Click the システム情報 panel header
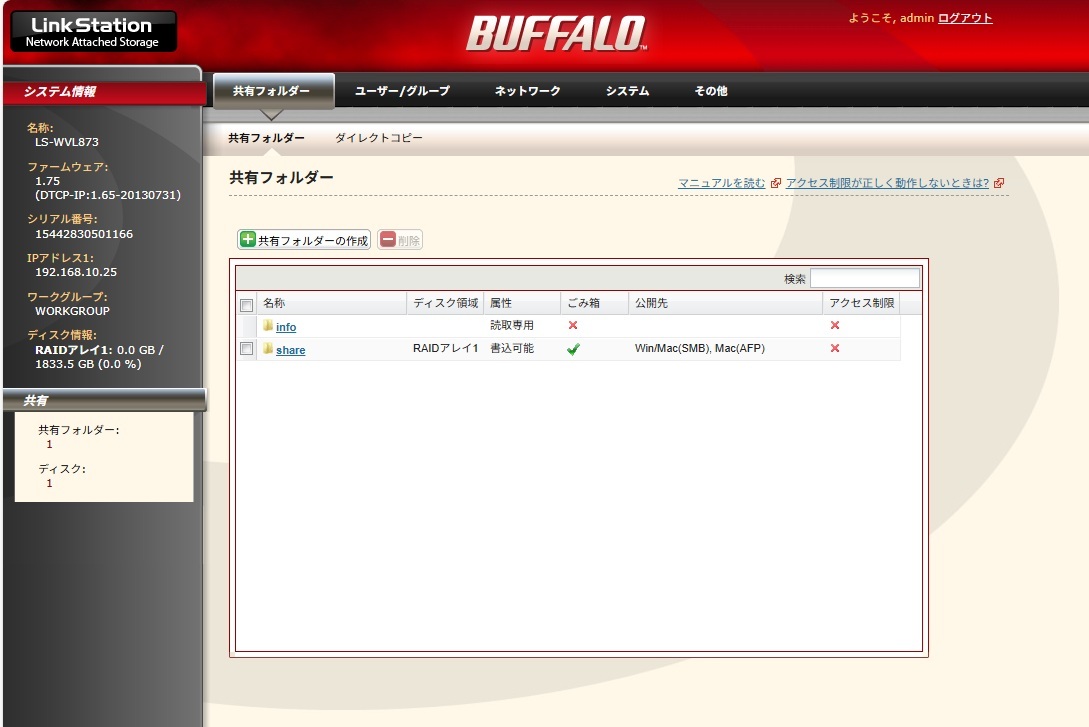The width and height of the screenshot is (1089, 727). (x=104, y=92)
